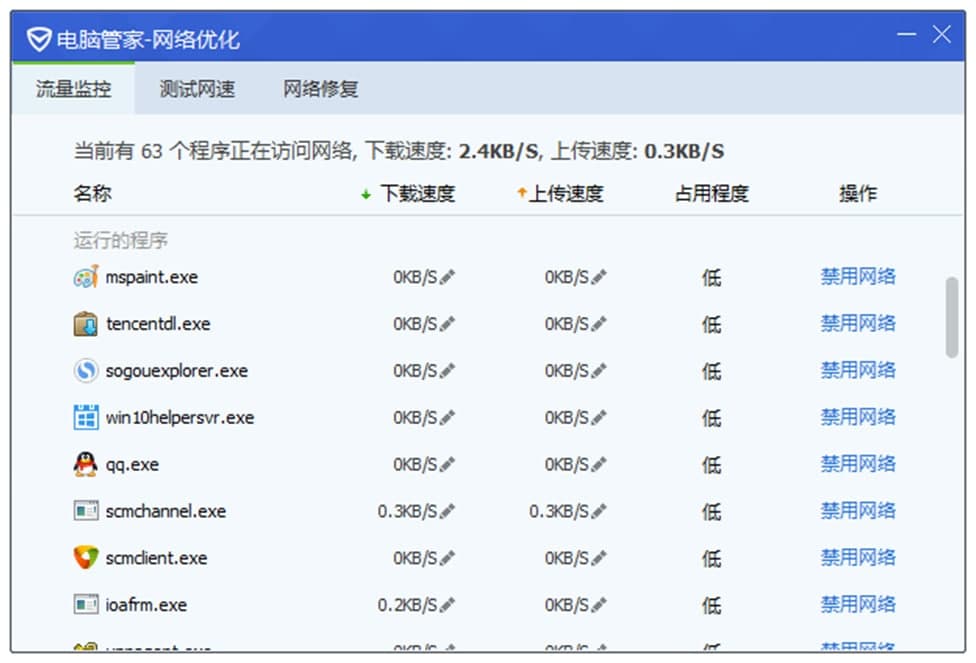This screenshot has height=663, width=976.
Task: Click the 电脑管家 shield icon in title bar
Action: pos(37,37)
